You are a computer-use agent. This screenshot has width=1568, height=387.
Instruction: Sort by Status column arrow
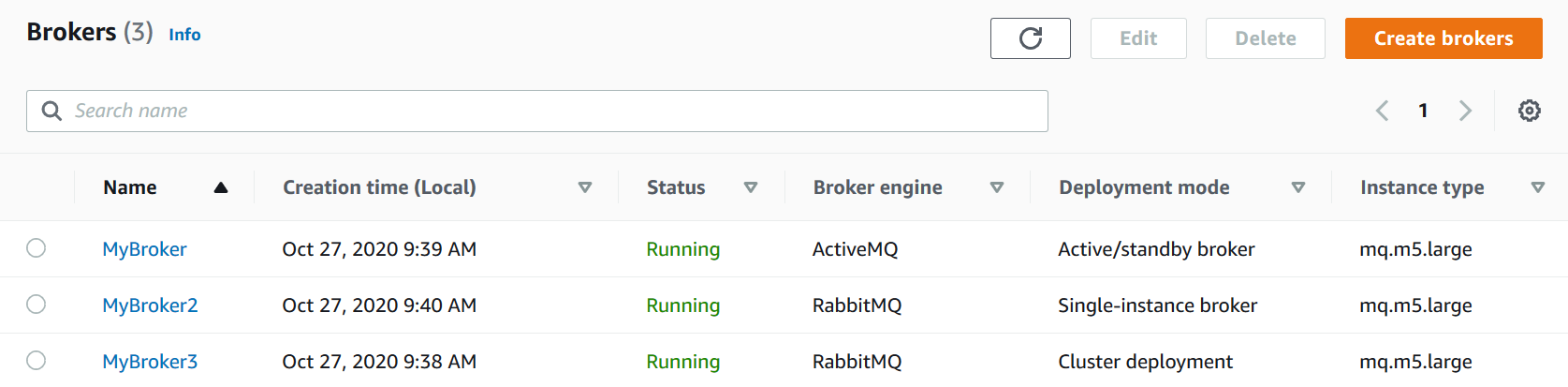pos(750,187)
